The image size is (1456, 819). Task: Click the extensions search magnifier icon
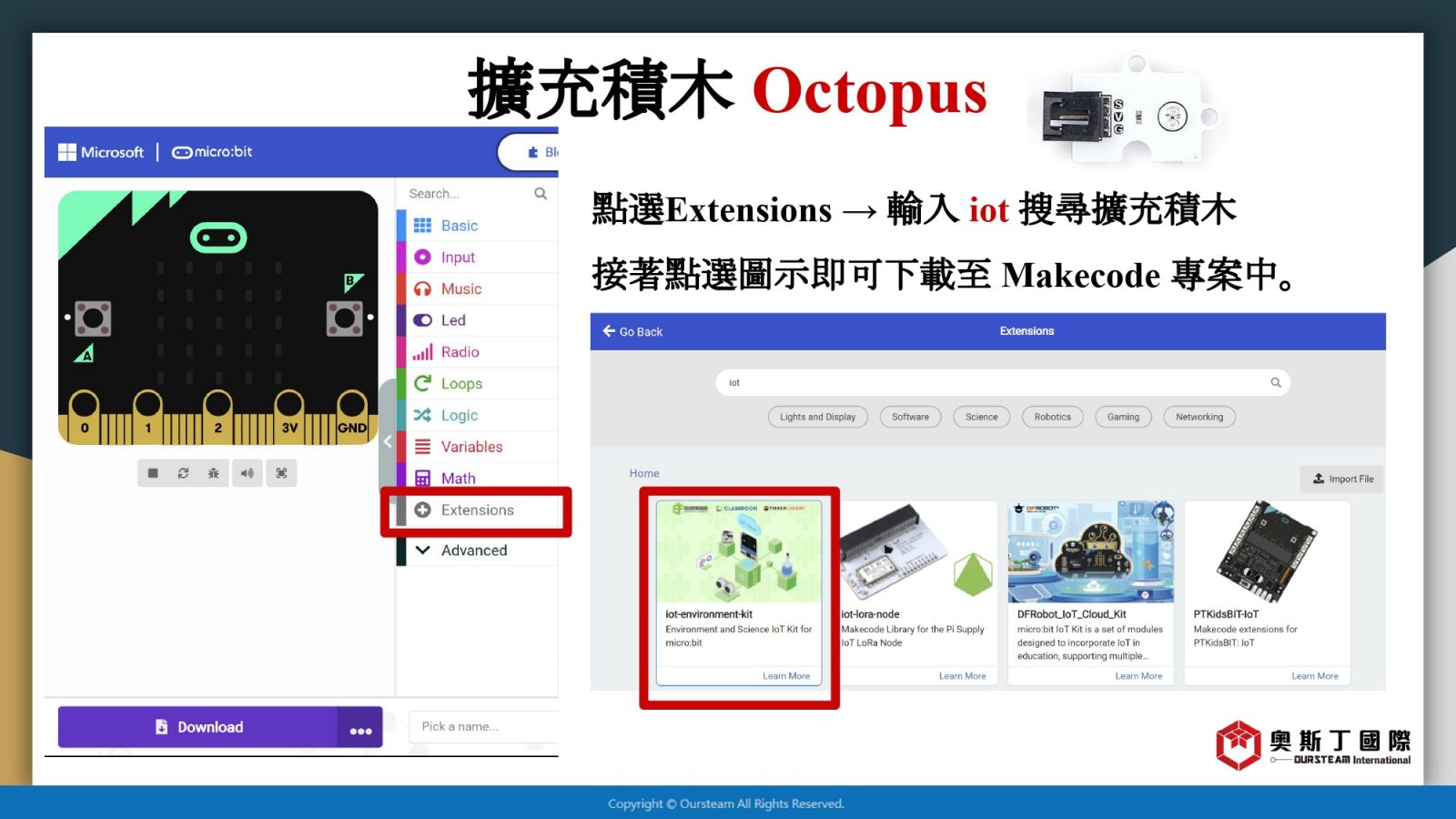click(x=1276, y=383)
